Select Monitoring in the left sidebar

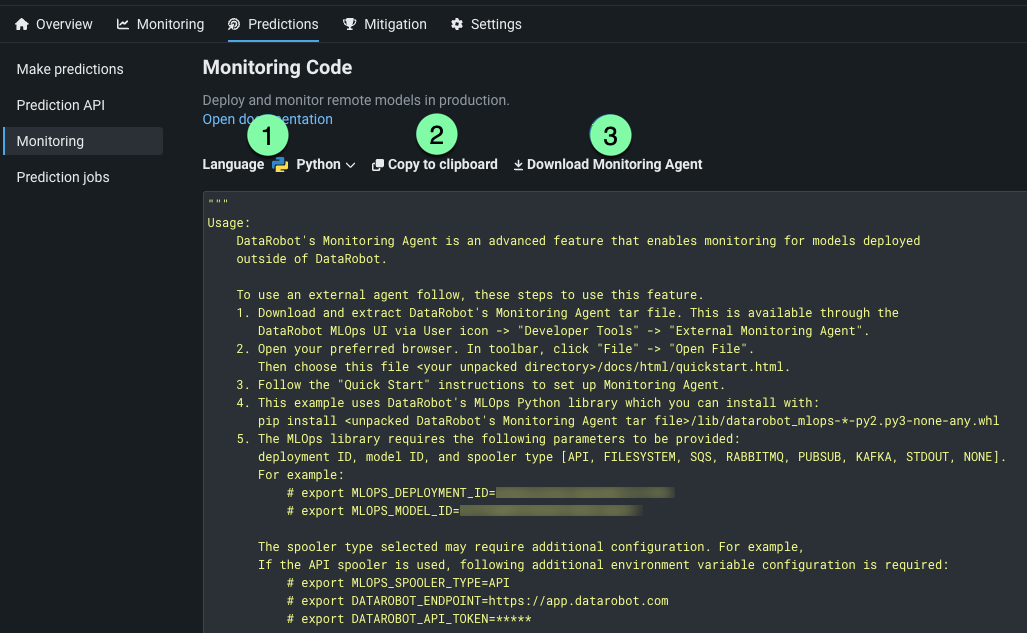pos(50,141)
